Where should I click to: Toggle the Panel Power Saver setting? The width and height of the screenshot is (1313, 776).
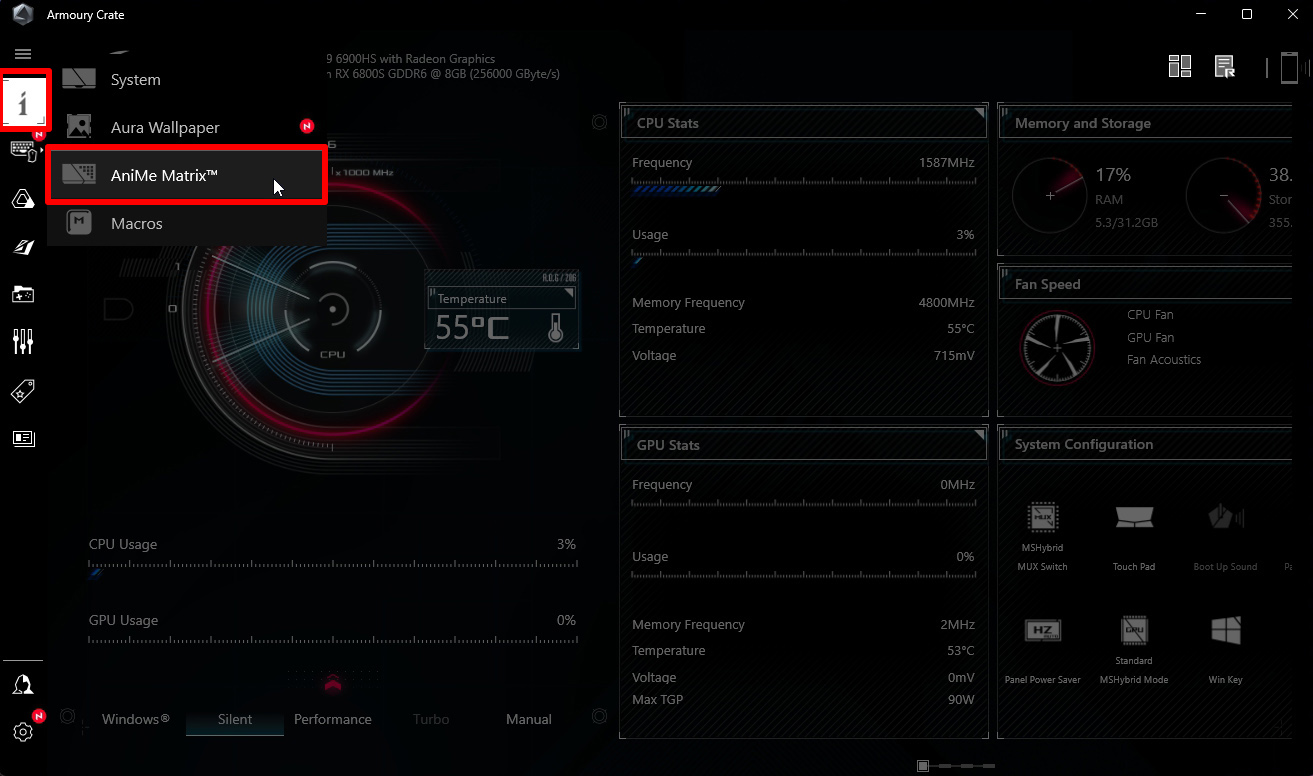click(x=1043, y=630)
